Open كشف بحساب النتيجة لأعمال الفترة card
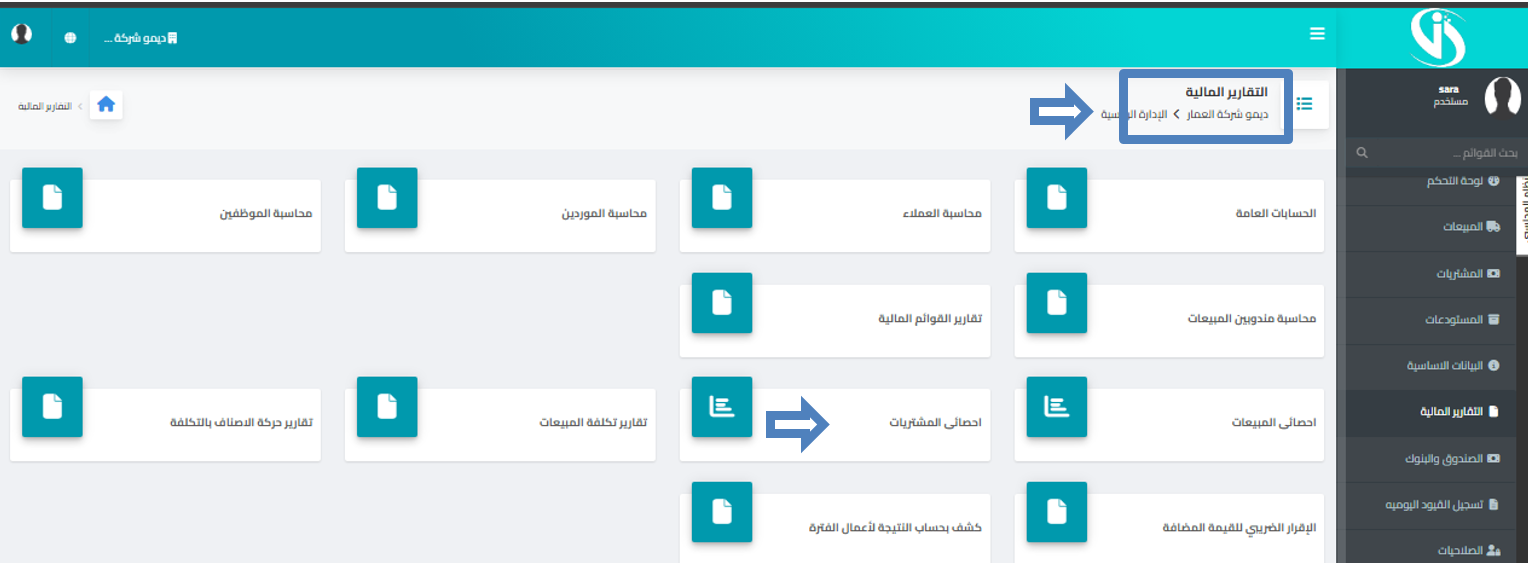This screenshot has height=563, width=1528. click(x=835, y=528)
